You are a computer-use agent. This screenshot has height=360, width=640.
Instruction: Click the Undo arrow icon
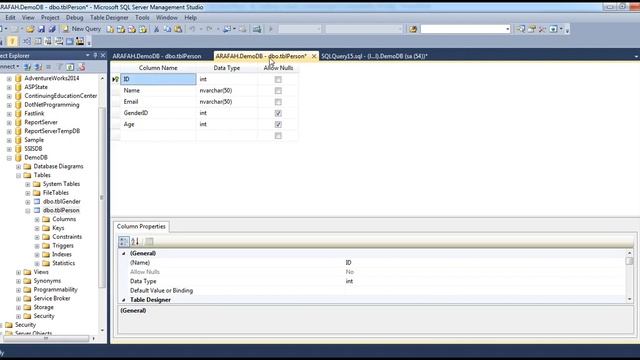tap(192, 29)
